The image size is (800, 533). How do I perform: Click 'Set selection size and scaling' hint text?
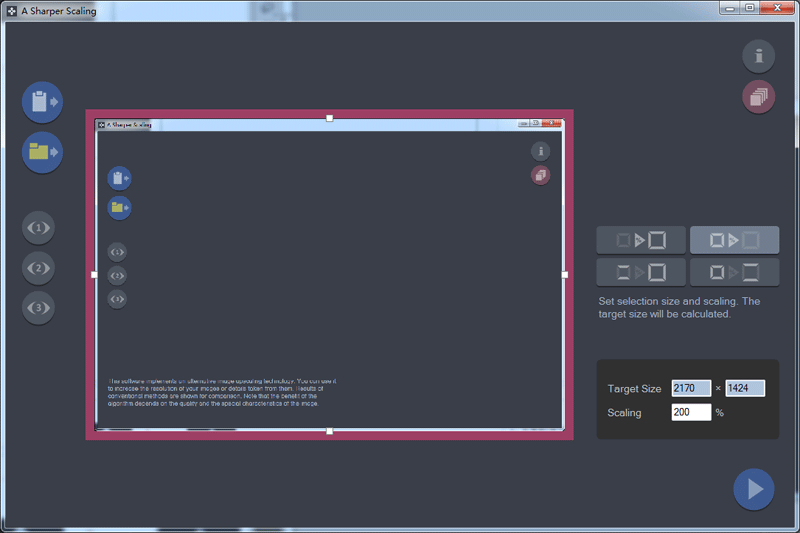tap(679, 308)
